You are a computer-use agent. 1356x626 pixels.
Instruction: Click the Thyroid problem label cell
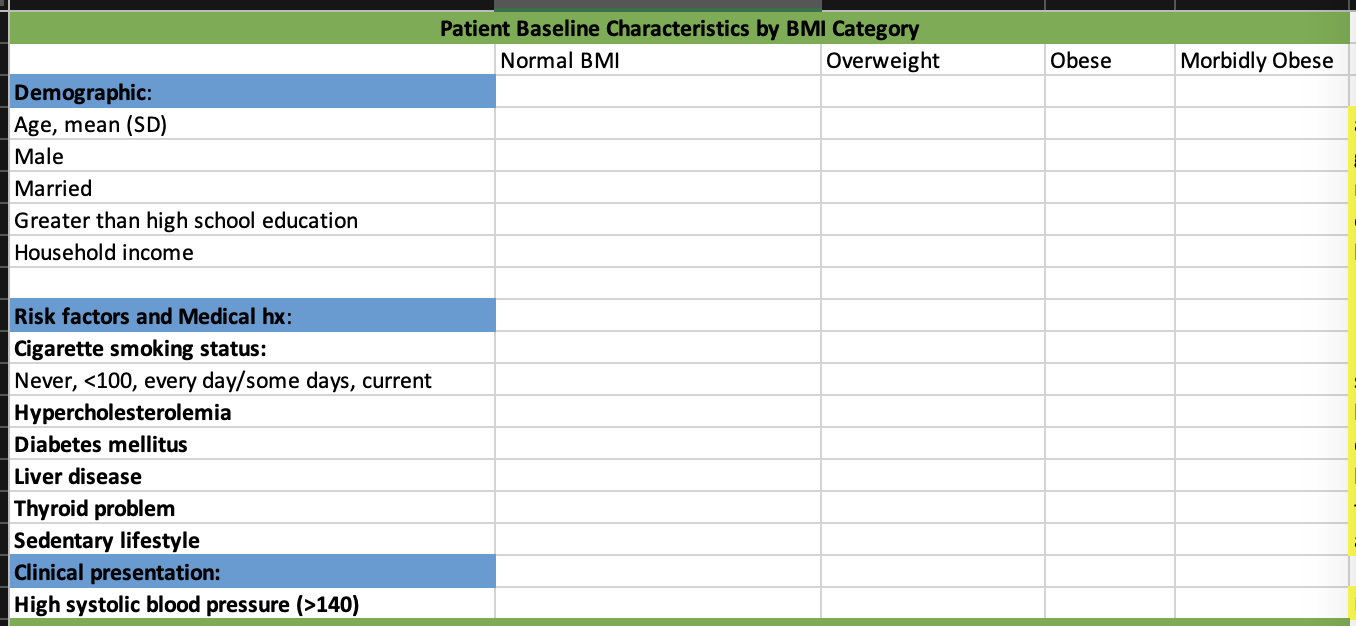pos(253,509)
